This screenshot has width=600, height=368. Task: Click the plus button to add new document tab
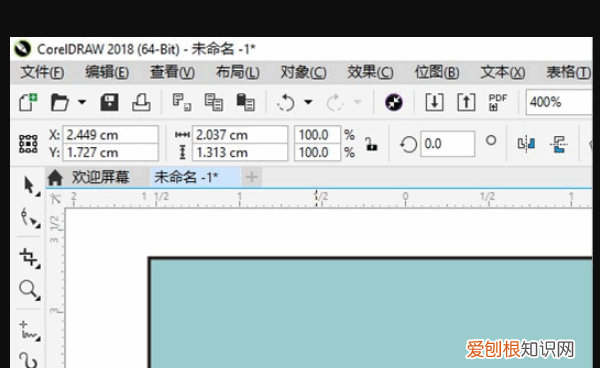click(251, 177)
